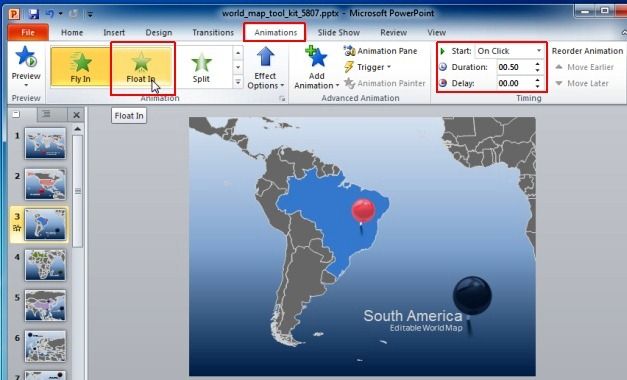Close the slide thumbnail pane
Screen dimensions: 627x380
76,115
